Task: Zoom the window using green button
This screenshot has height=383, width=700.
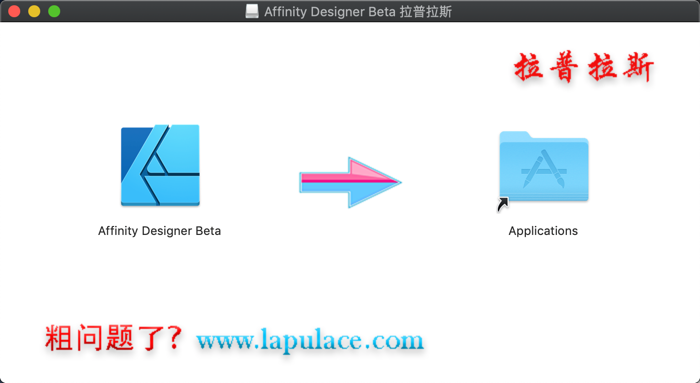Action: [x=54, y=11]
